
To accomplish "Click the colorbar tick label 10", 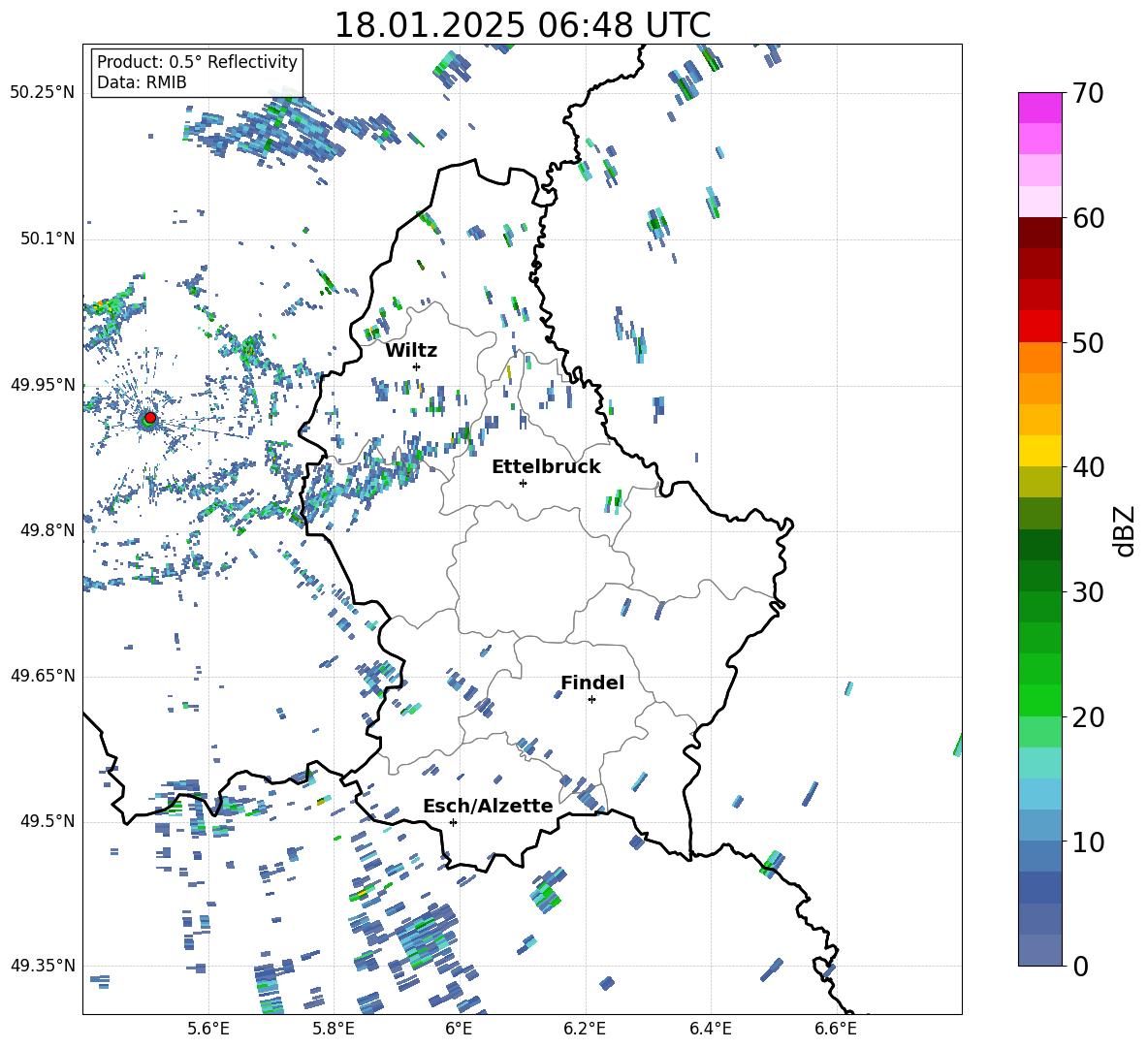I will coord(1088,842).
